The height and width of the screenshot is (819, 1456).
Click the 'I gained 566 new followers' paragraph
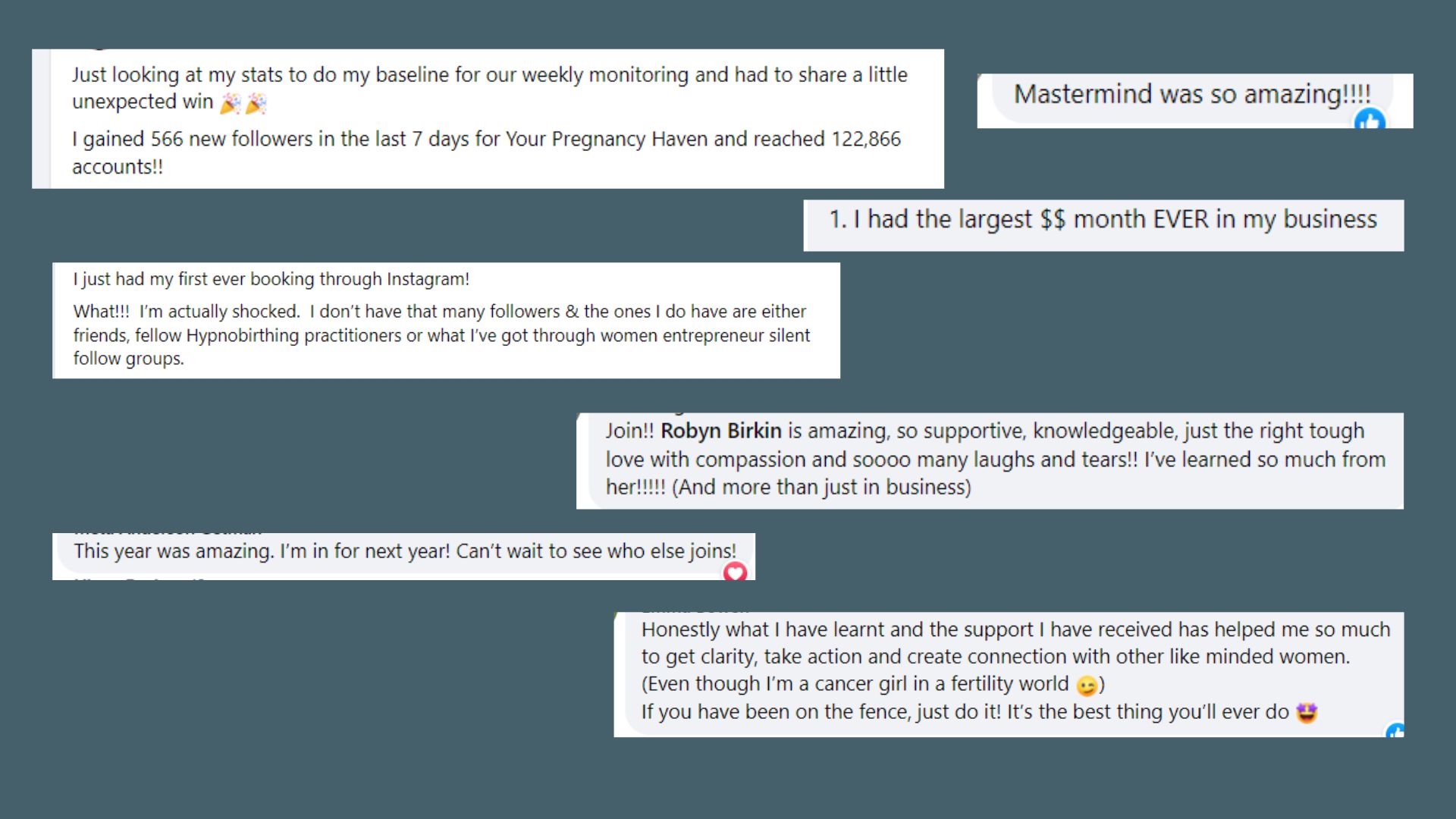486,152
